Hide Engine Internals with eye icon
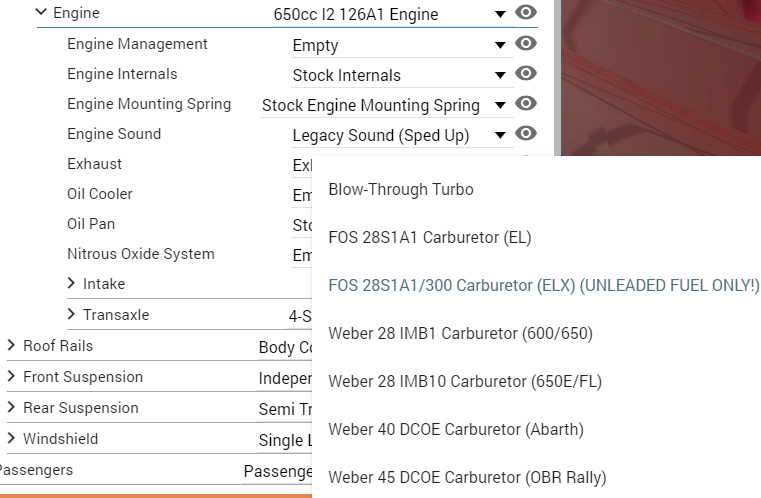761x498 pixels. pos(526,73)
